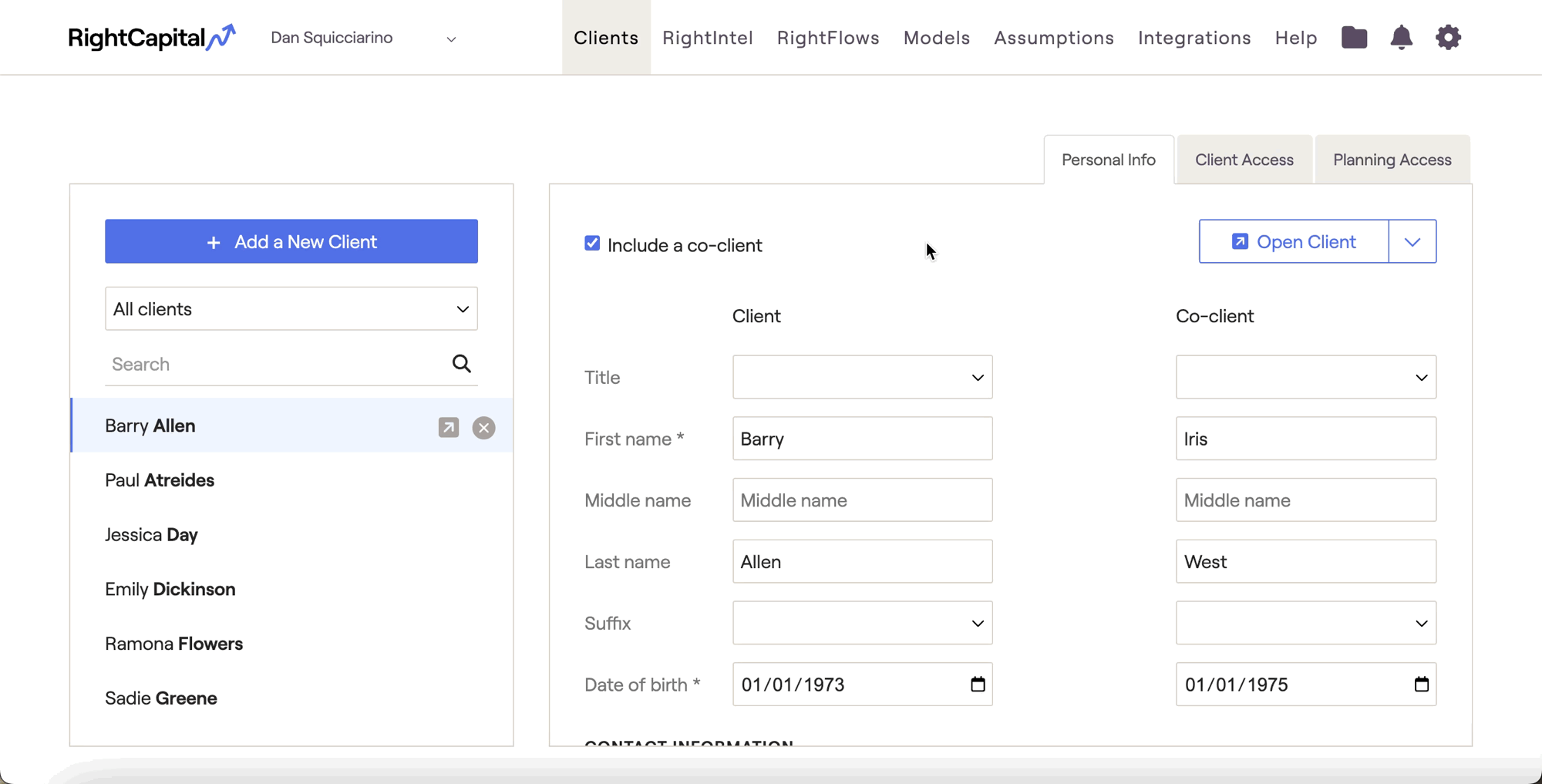Click the client Middle name input field
Image resolution: width=1542 pixels, height=784 pixels.
[862, 500]
